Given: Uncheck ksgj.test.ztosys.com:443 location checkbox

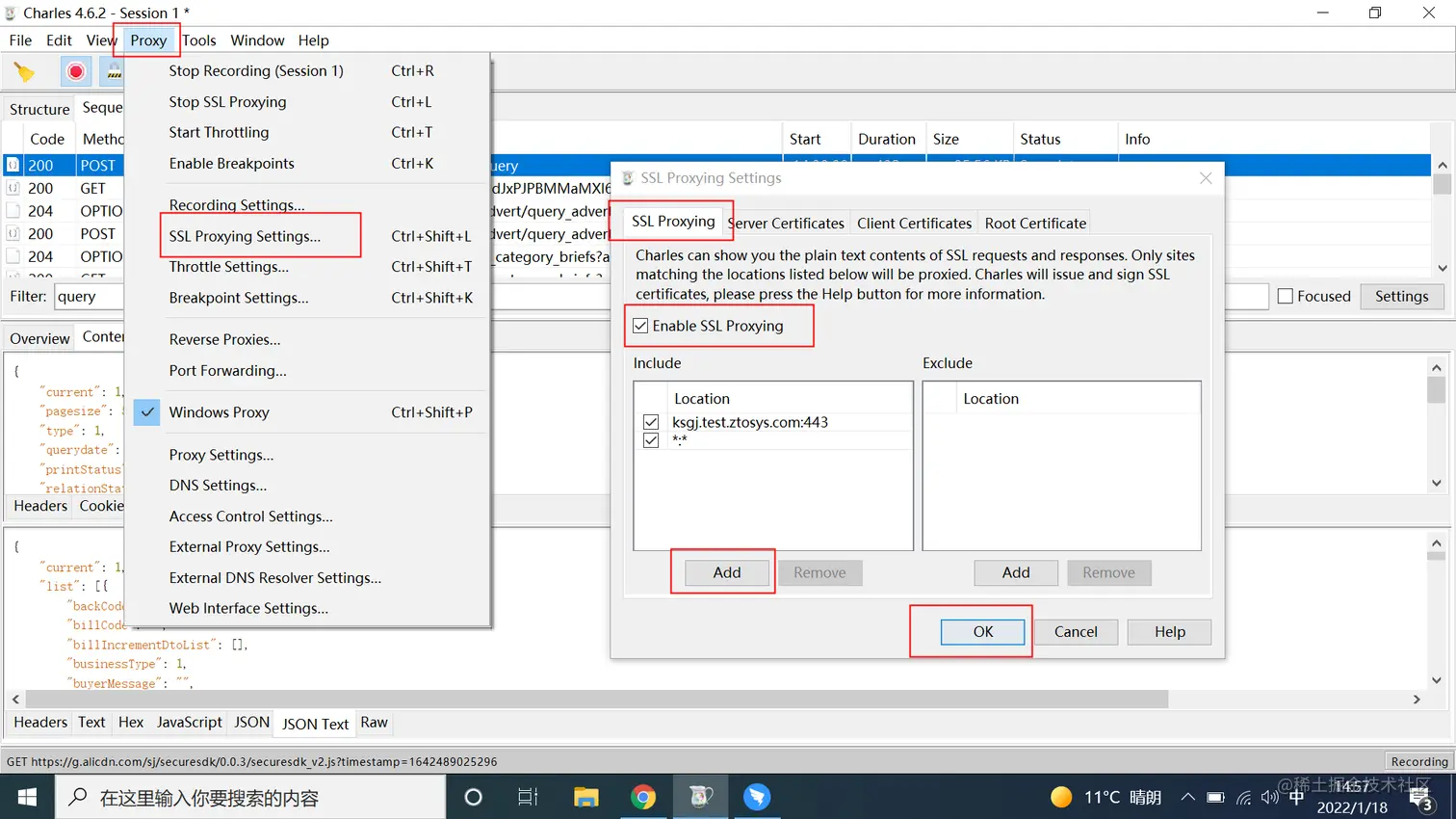Looking at the screenshot, I should [x=651, y=422].
